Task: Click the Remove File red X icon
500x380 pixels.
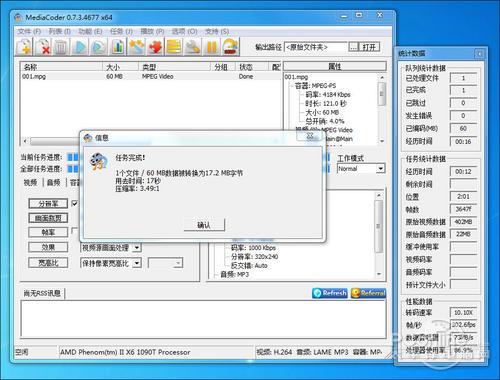Action: pyautogui.click(x=42, y=47)
